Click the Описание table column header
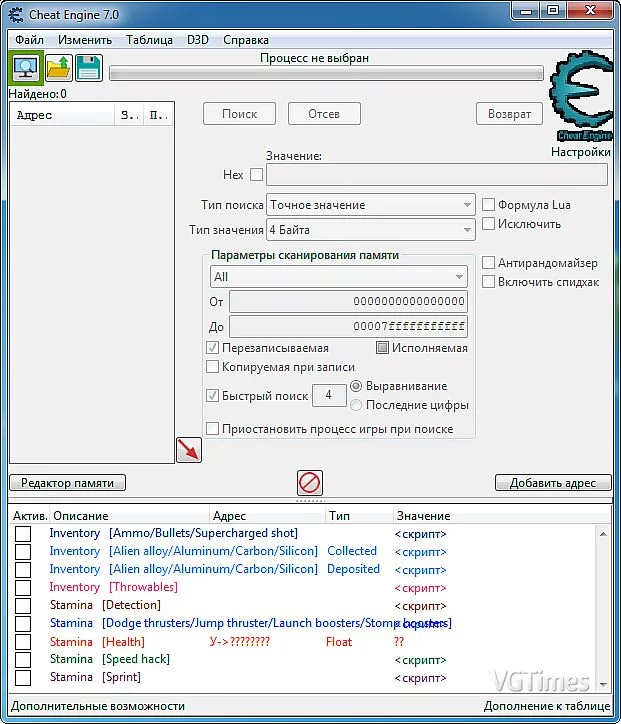621x724 pixels. pyautogui.click(x=129, y=515)
